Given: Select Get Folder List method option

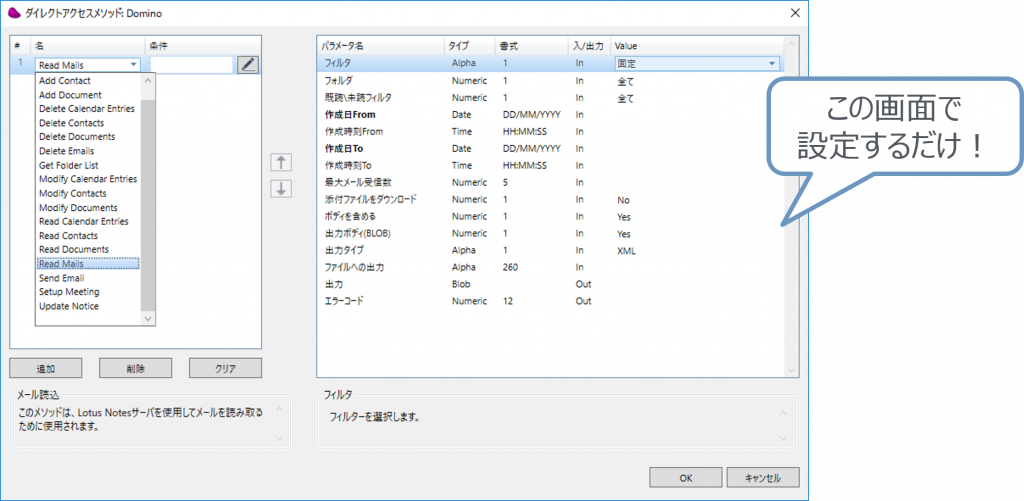Looking at the screenshot, I should pos(68,165).
